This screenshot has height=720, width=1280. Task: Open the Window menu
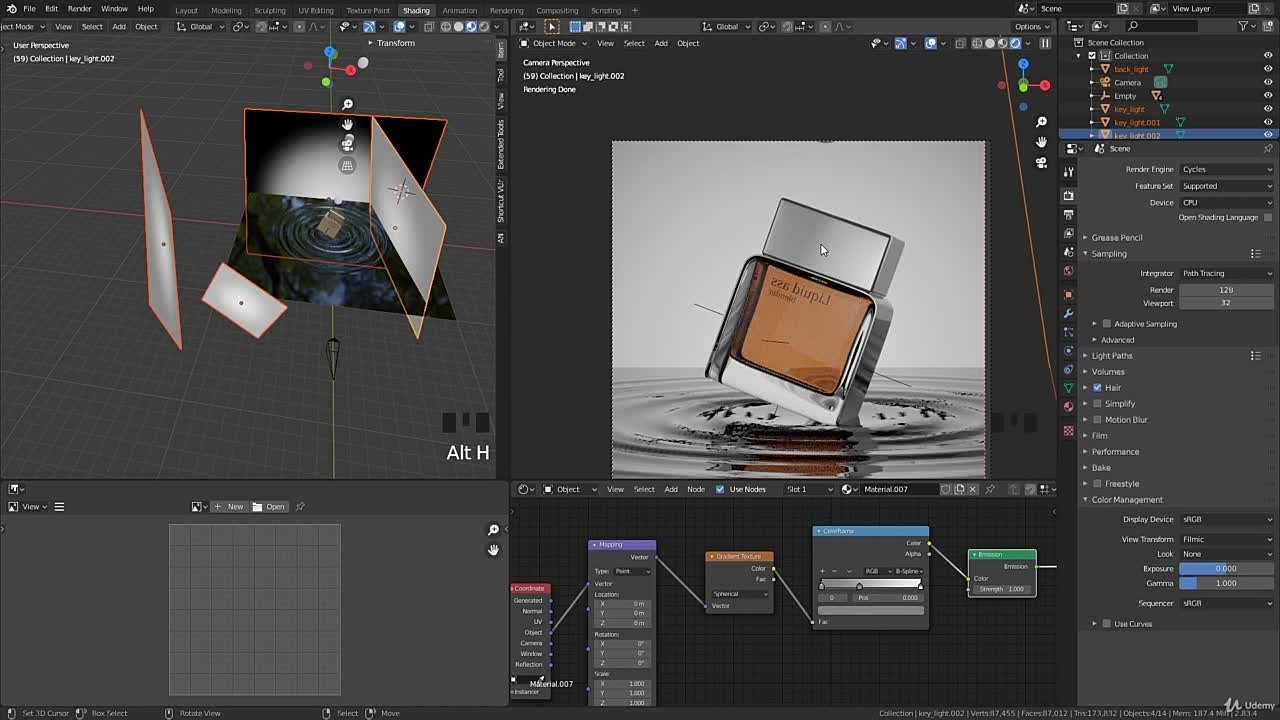[114, 9]
